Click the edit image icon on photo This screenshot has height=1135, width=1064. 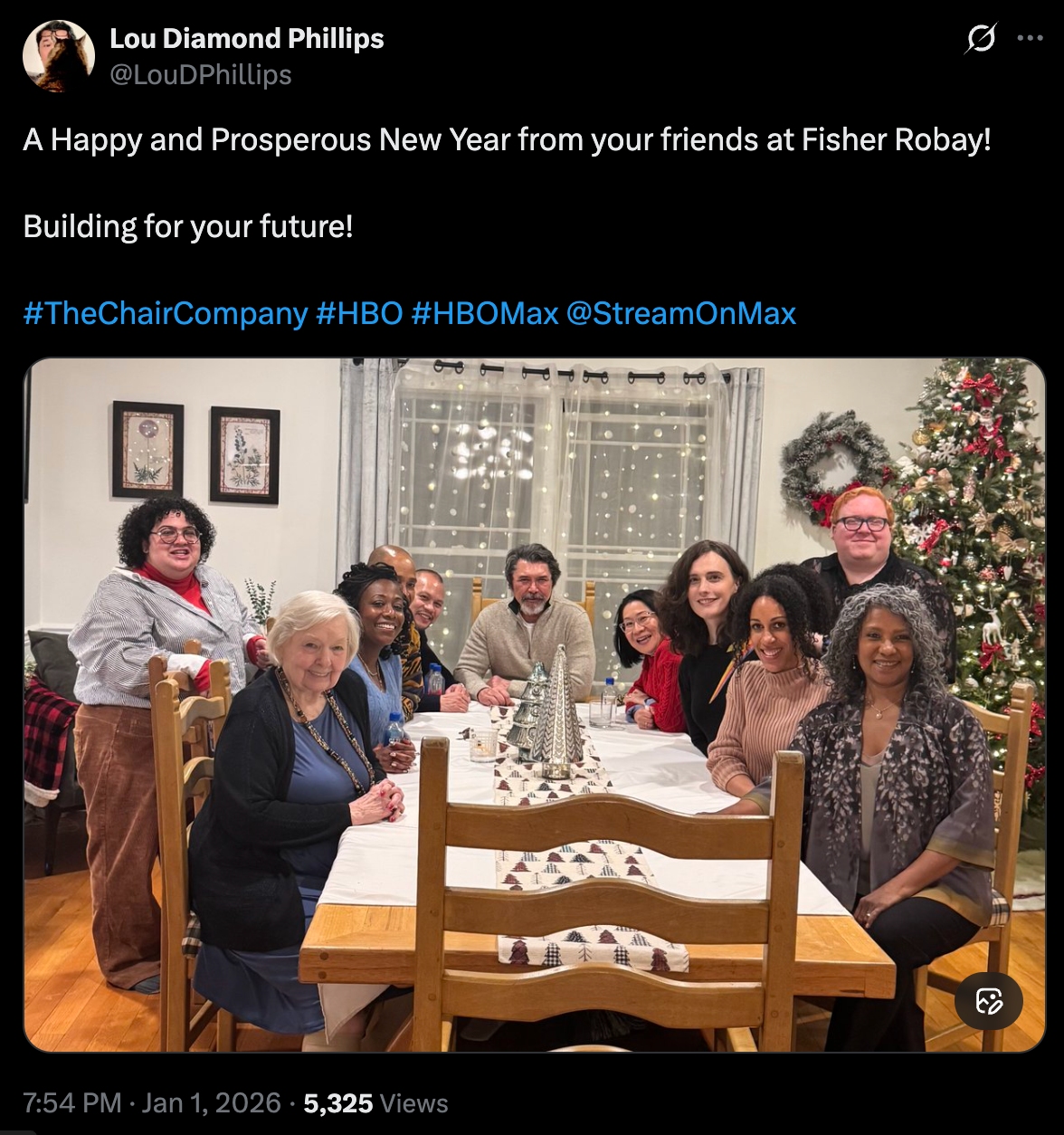tap(989, 1001)
